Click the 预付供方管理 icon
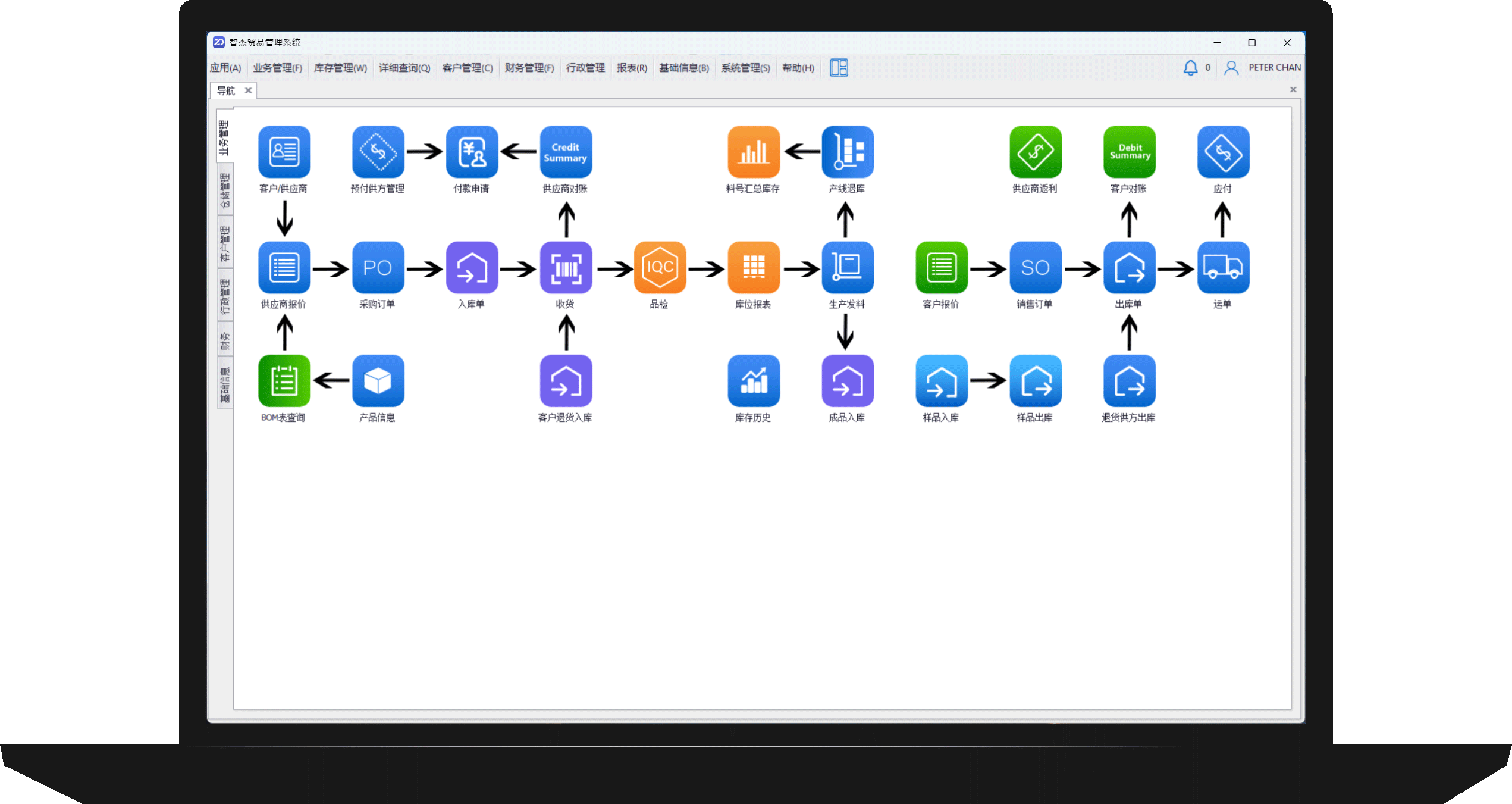 pos(378,152)
